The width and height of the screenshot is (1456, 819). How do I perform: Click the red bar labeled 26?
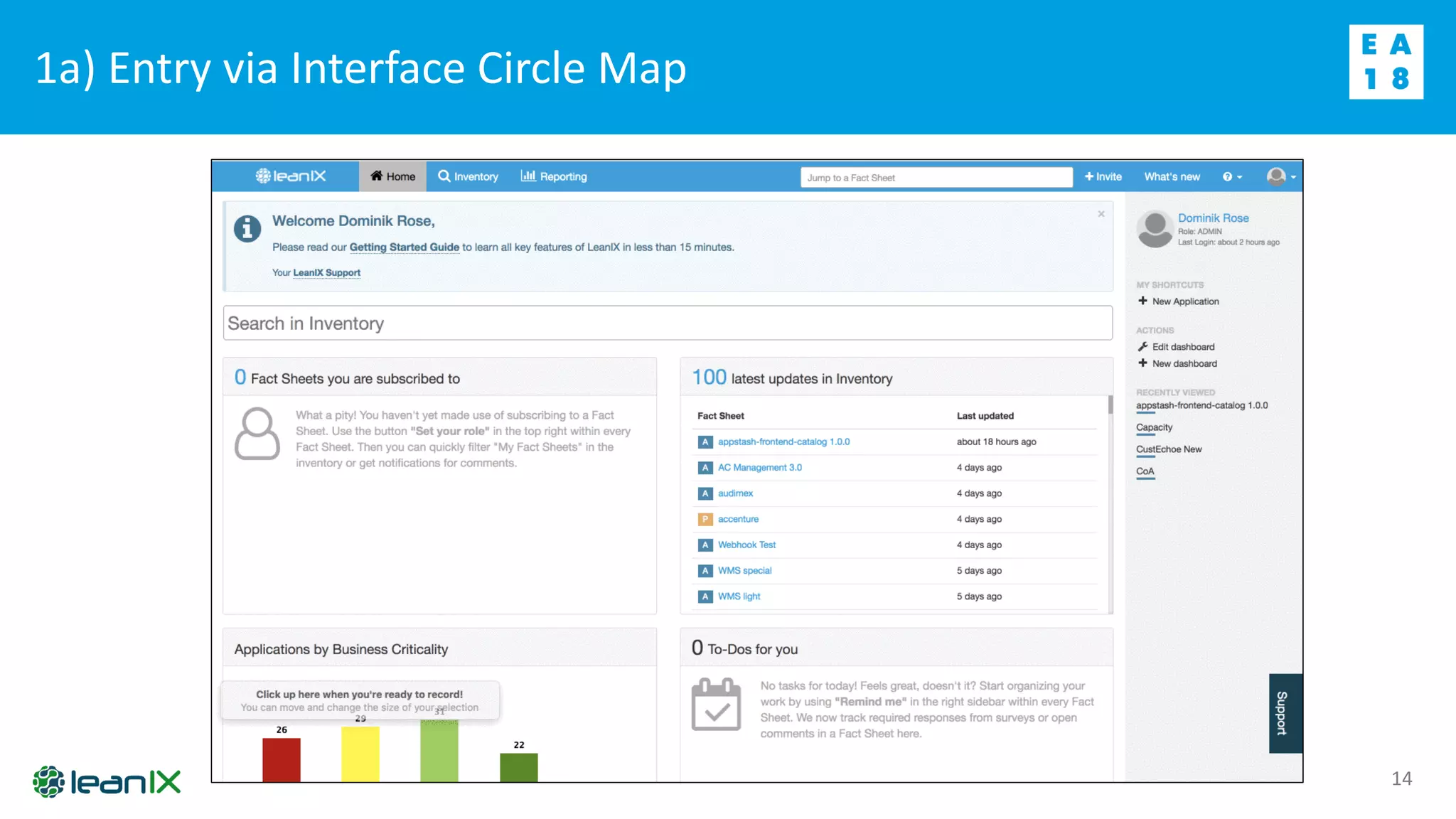[282, 760]
